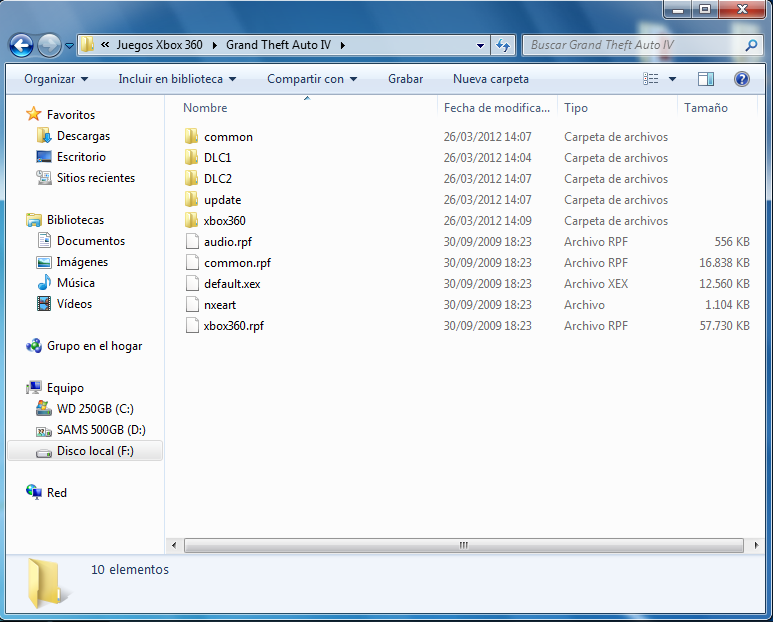The width and height of the screenshot is (773, 622).
Task: Click the type Archivo XEX cell
Action: (596, 284)
